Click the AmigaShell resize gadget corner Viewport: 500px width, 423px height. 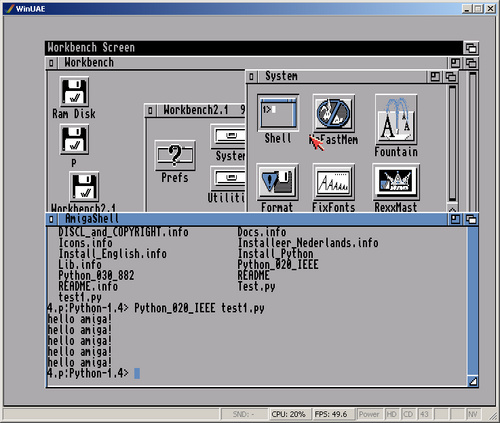(x=473, y=381)
